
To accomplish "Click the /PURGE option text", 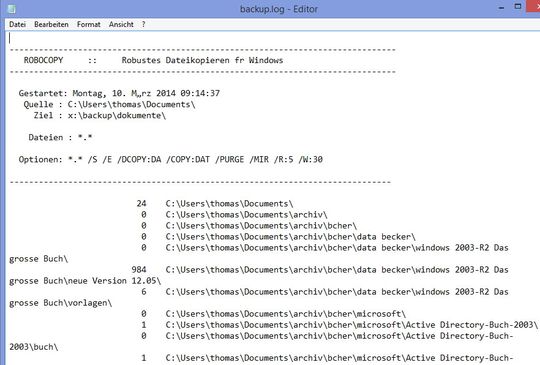I will coord(230,159).
